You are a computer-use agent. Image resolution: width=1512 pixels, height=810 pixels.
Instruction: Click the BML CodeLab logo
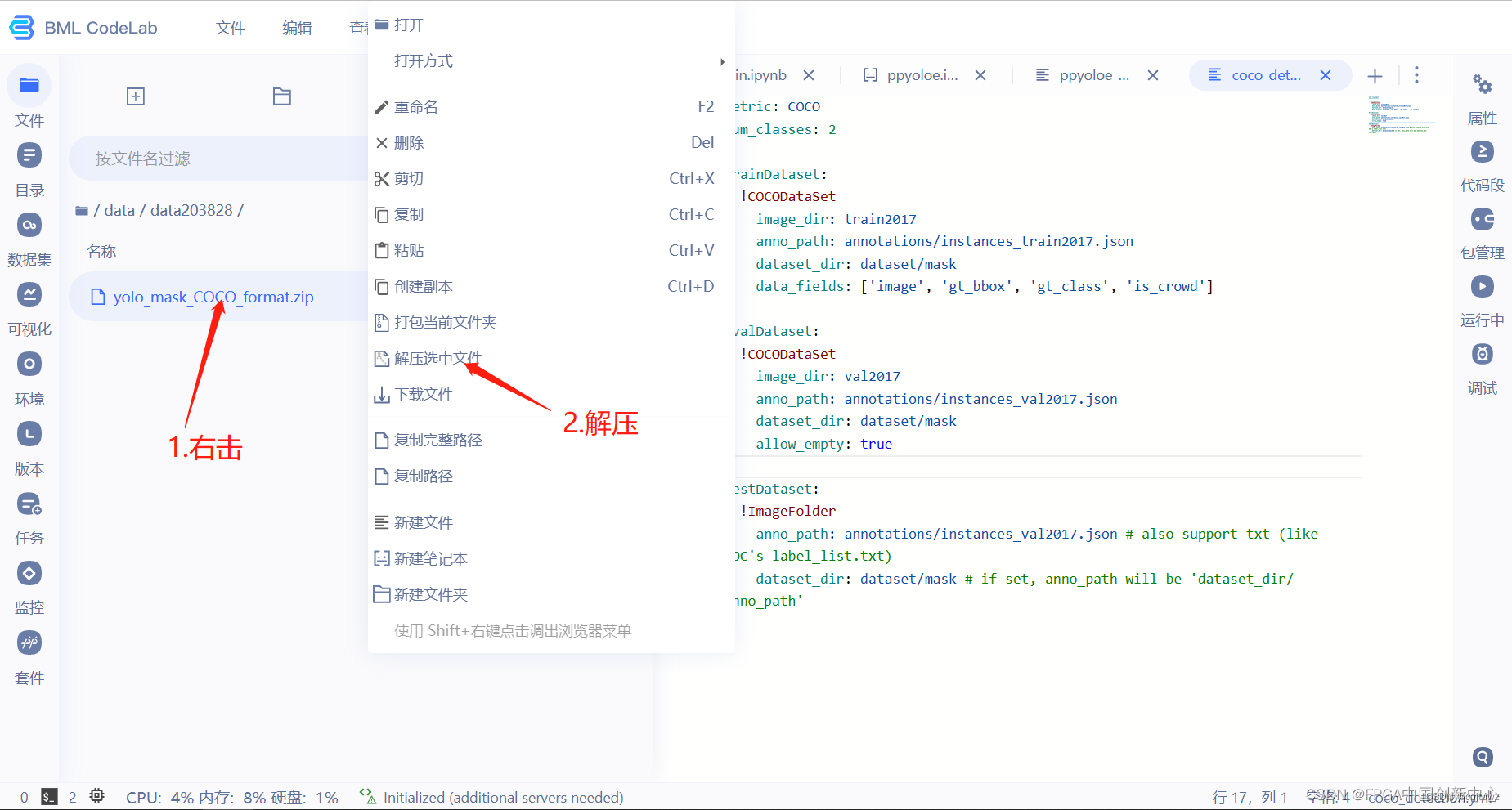[x=83, y=28]
